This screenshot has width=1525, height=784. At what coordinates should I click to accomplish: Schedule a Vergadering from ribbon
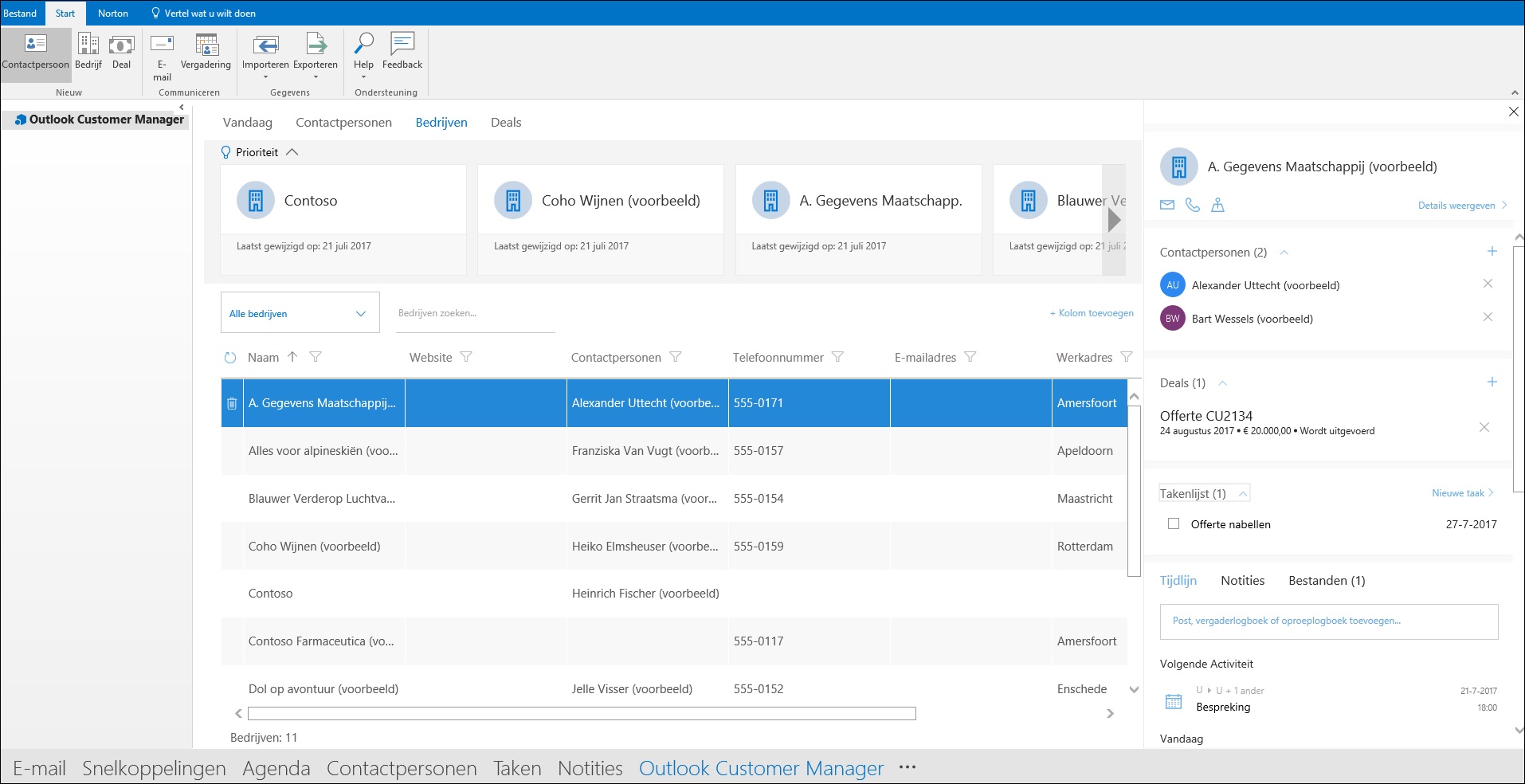click(x=206, y=53)
